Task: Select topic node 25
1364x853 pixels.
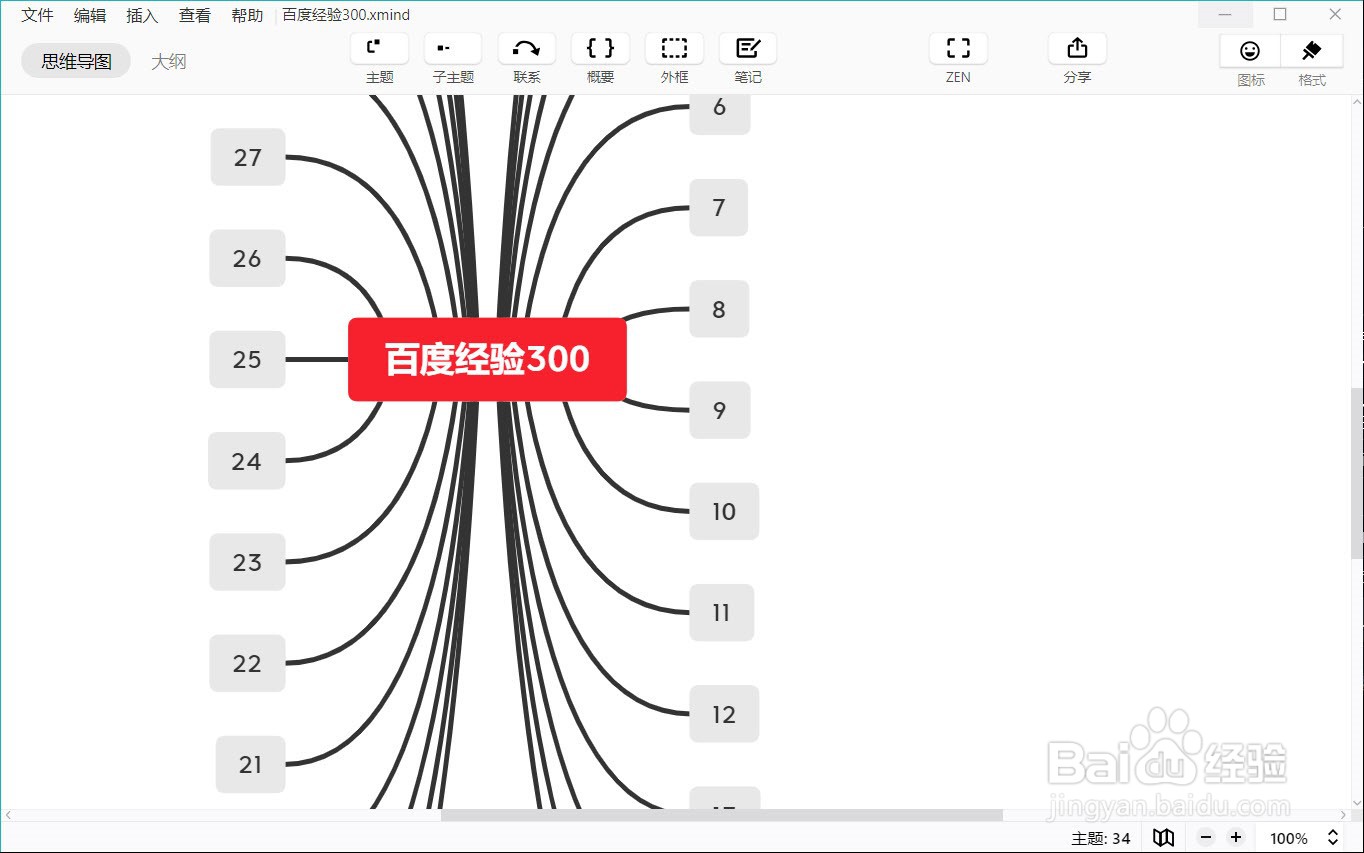Action: point(247,359)
